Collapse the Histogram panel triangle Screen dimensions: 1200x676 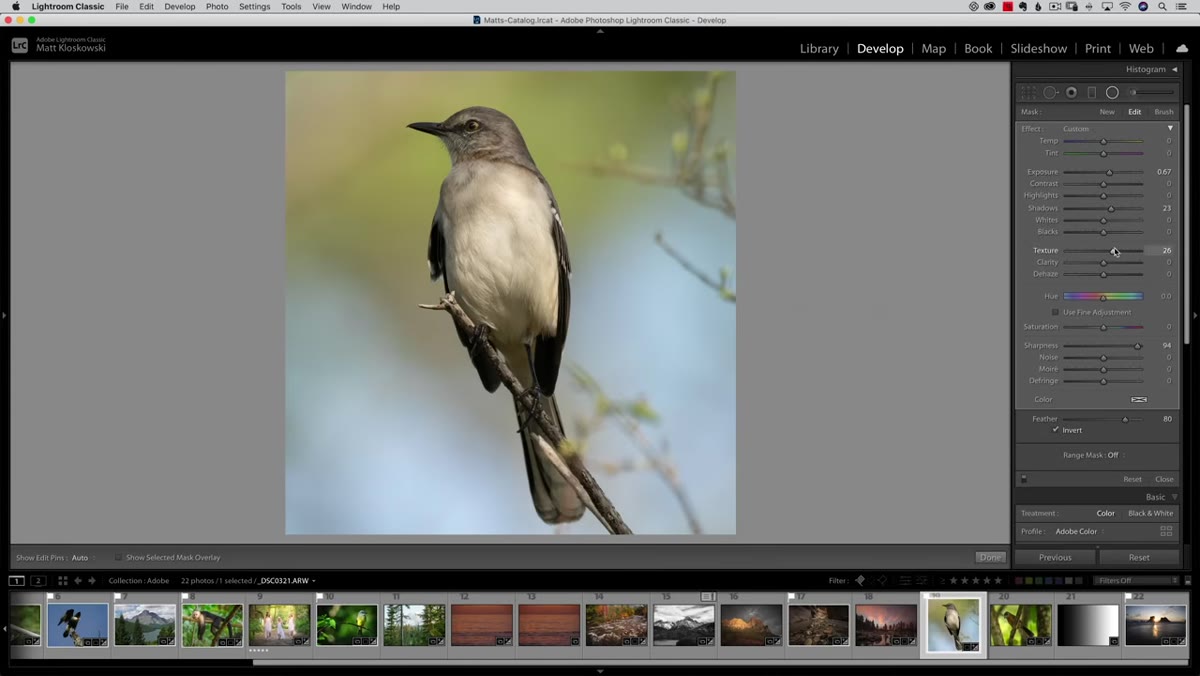pos(1175,69)
